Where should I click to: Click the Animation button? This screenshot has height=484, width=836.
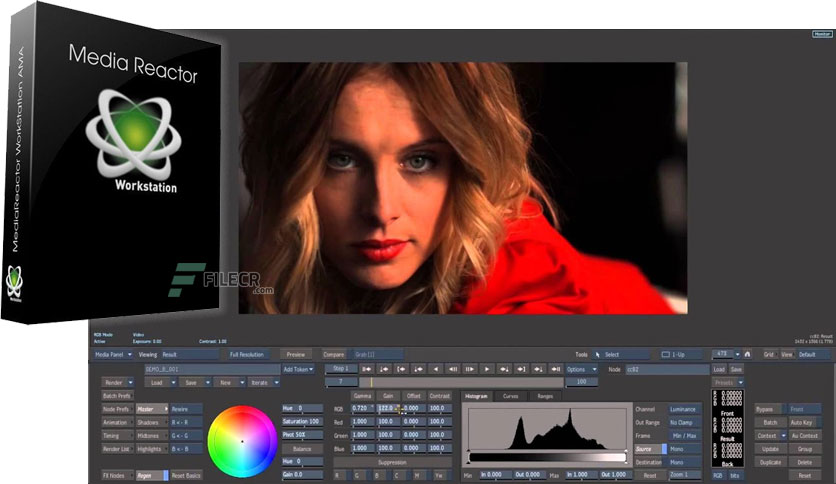tap(117, 423)
